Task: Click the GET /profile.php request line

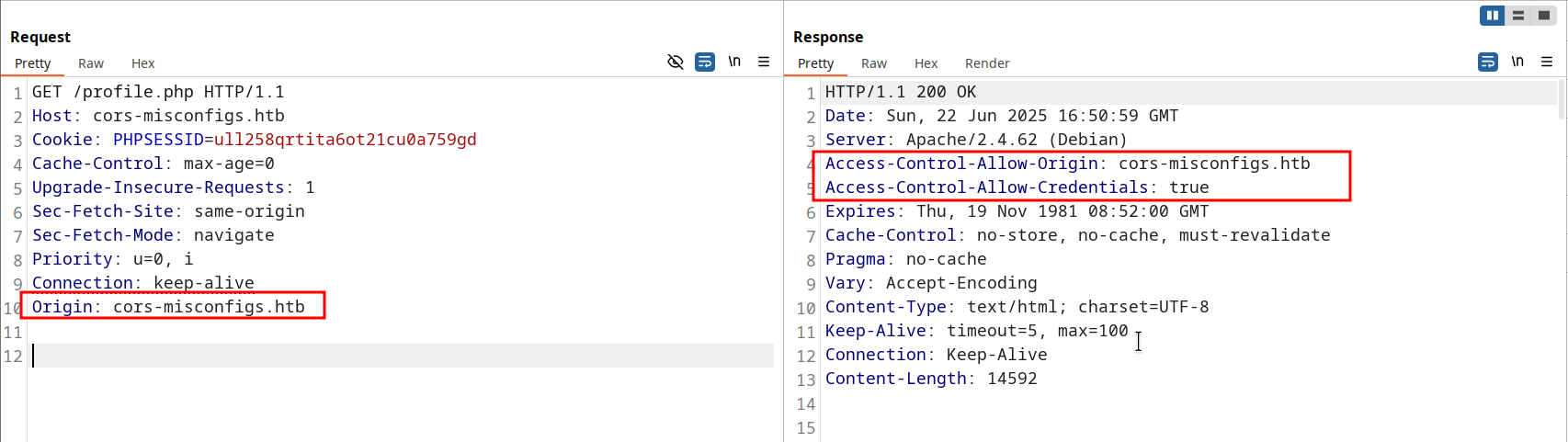Action: (x=158, y=92)
